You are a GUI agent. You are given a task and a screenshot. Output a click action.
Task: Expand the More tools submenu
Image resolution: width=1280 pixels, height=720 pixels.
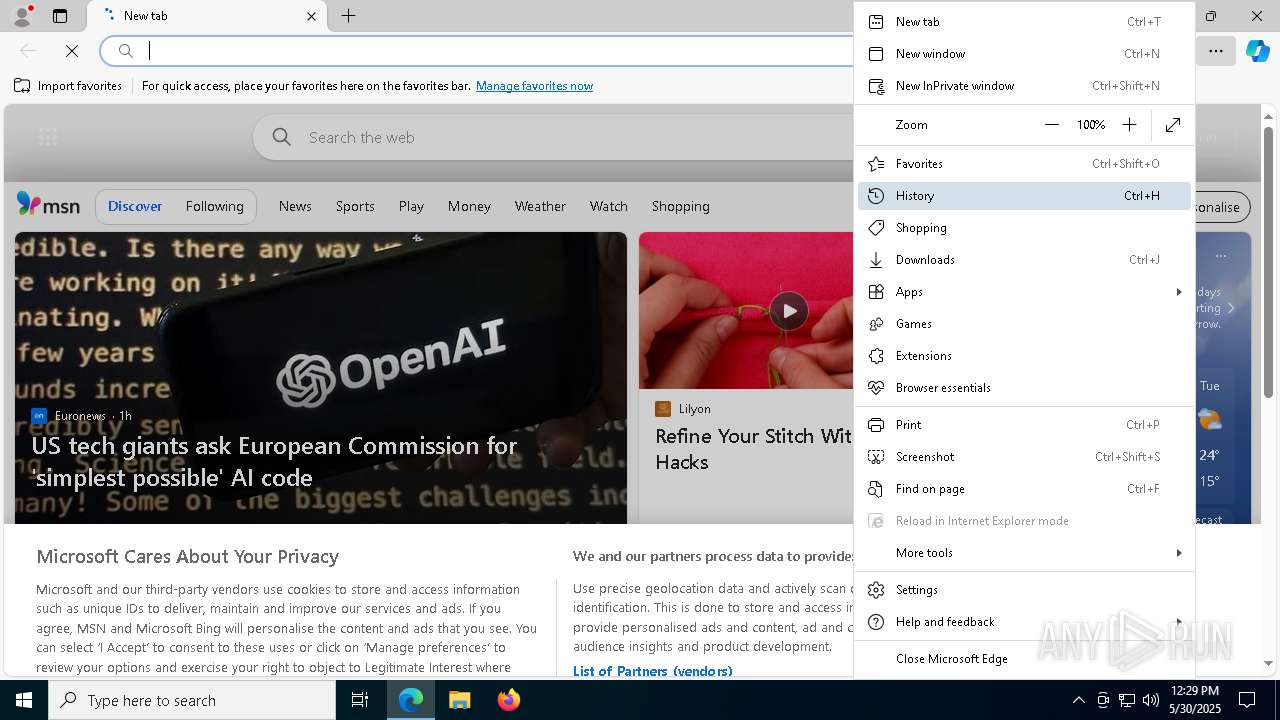point(1024,553)
